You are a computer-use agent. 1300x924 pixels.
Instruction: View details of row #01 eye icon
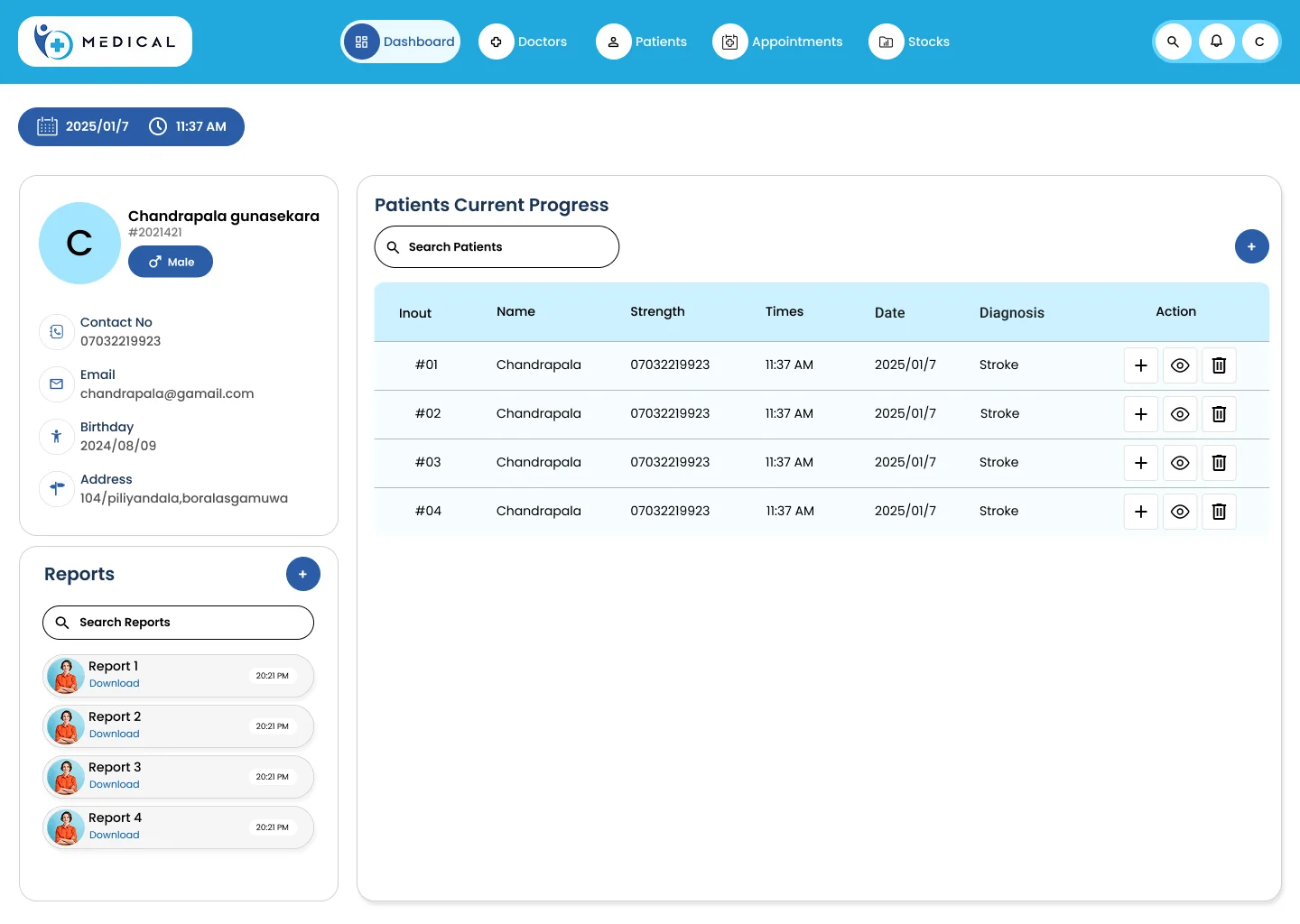coord(1180,365)
